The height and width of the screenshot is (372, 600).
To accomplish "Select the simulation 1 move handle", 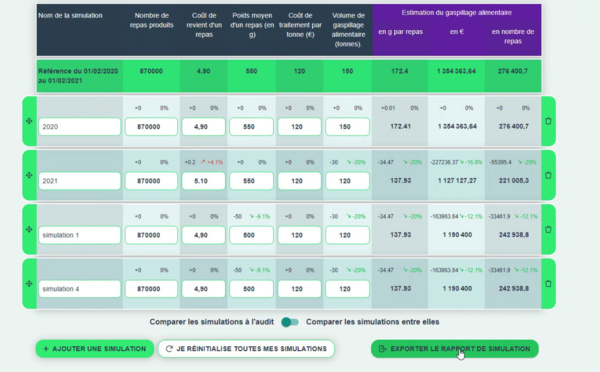I will [29, 230].
